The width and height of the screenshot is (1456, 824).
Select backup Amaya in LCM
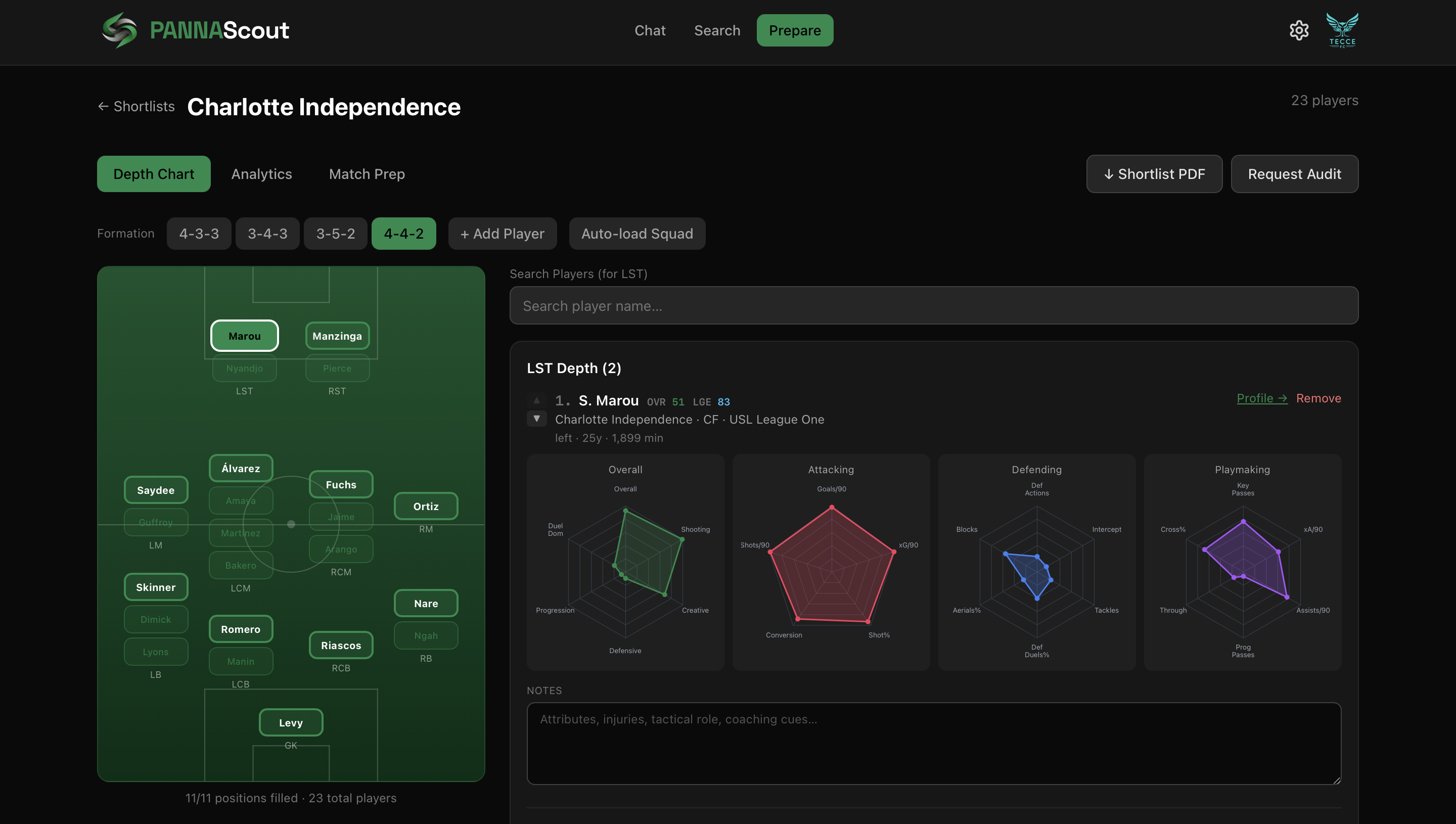click(x=241, y=501)
